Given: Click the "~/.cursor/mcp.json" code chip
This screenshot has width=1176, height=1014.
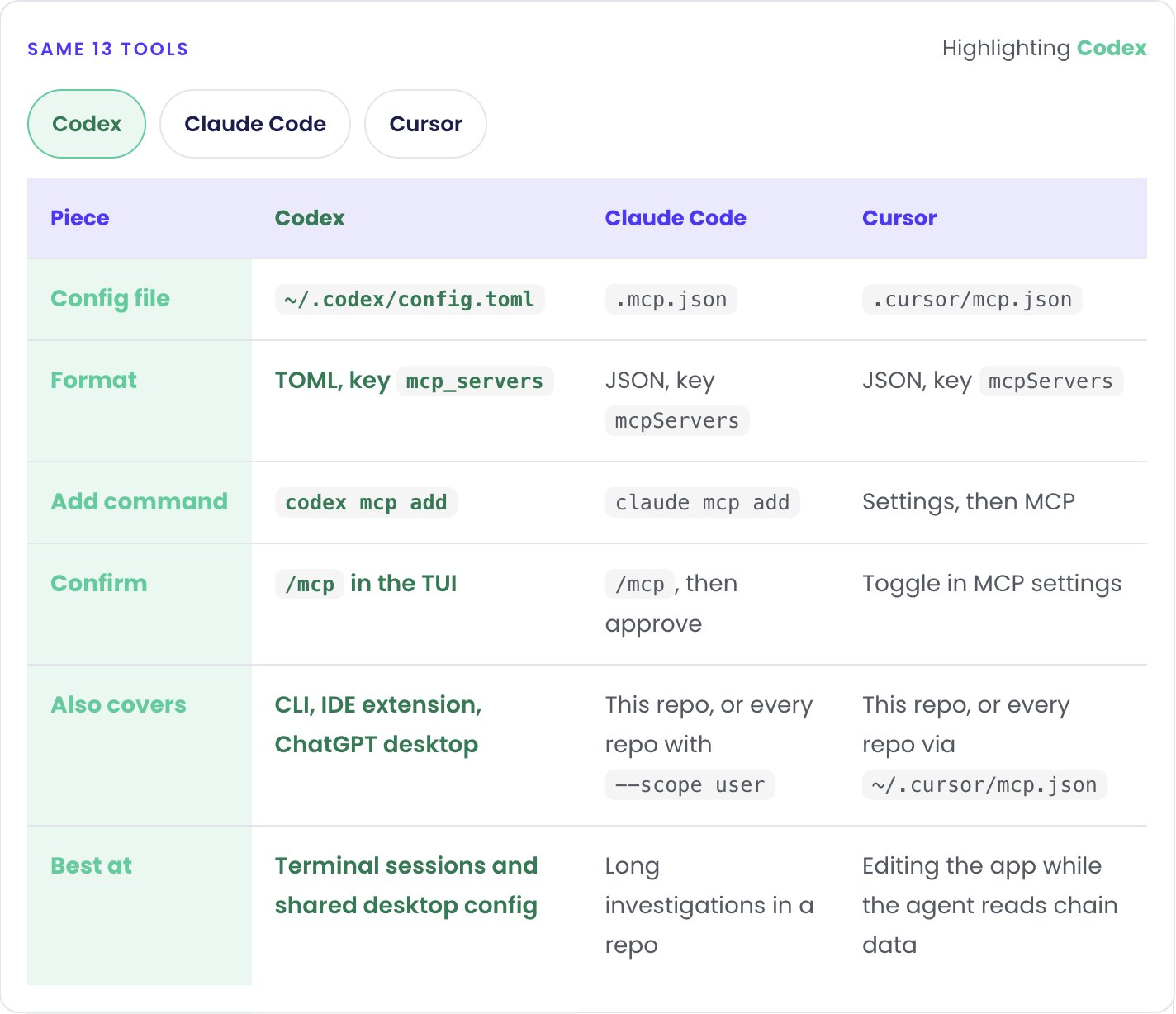Looking at the screenshot, I should pyautogui.click(x=984, y=784).
